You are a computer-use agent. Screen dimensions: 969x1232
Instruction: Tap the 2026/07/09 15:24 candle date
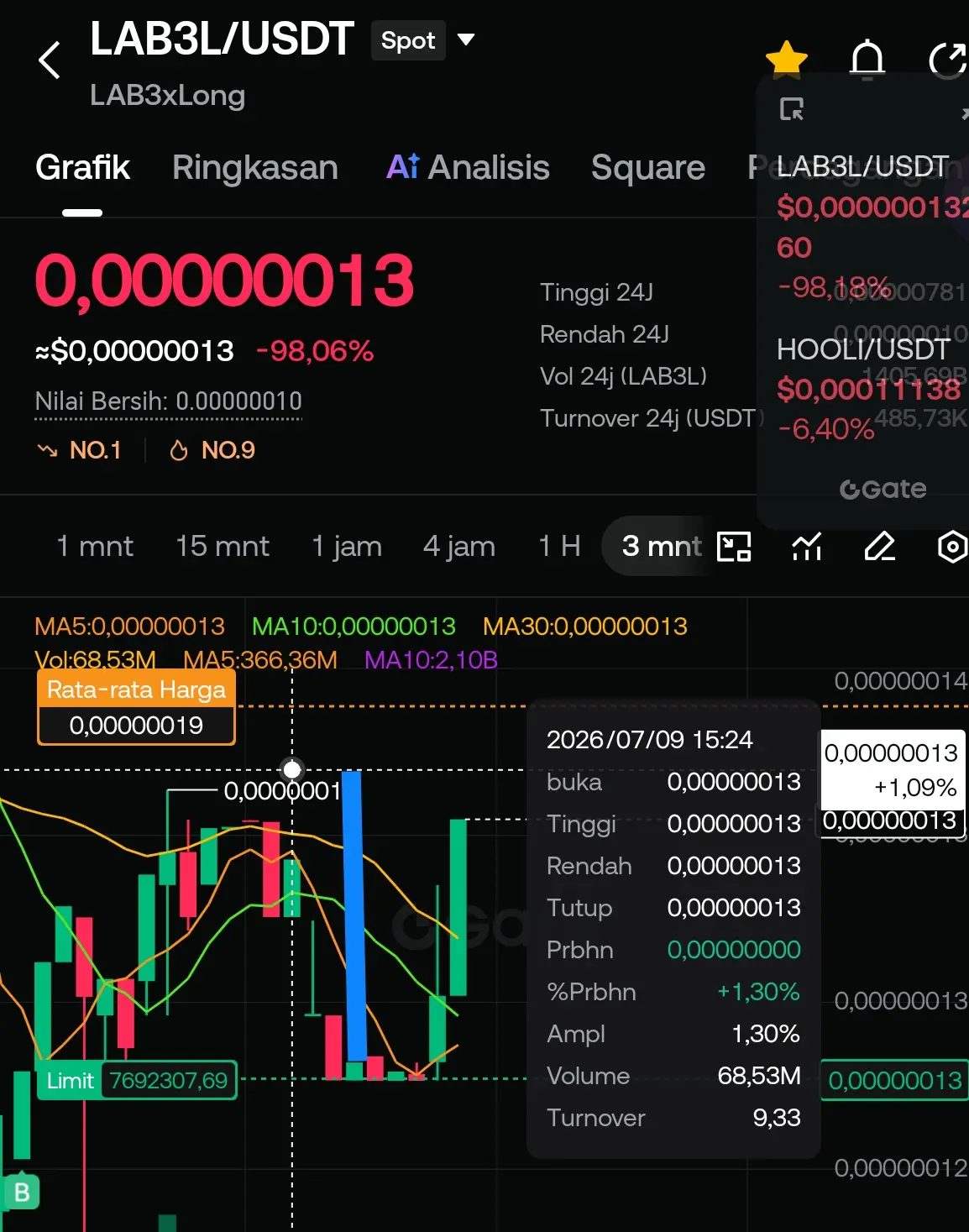[649, 740]
